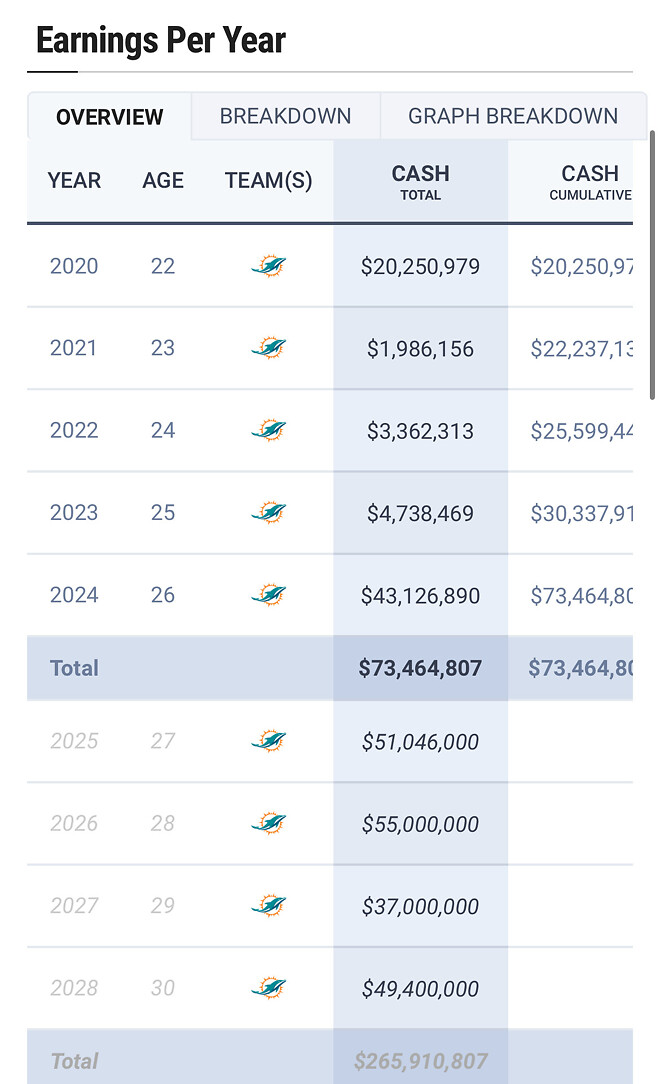Select the 2024 cash total $43,126,890
The height and width of the screenshot is (1084, 660).
(x=420, y=596)
